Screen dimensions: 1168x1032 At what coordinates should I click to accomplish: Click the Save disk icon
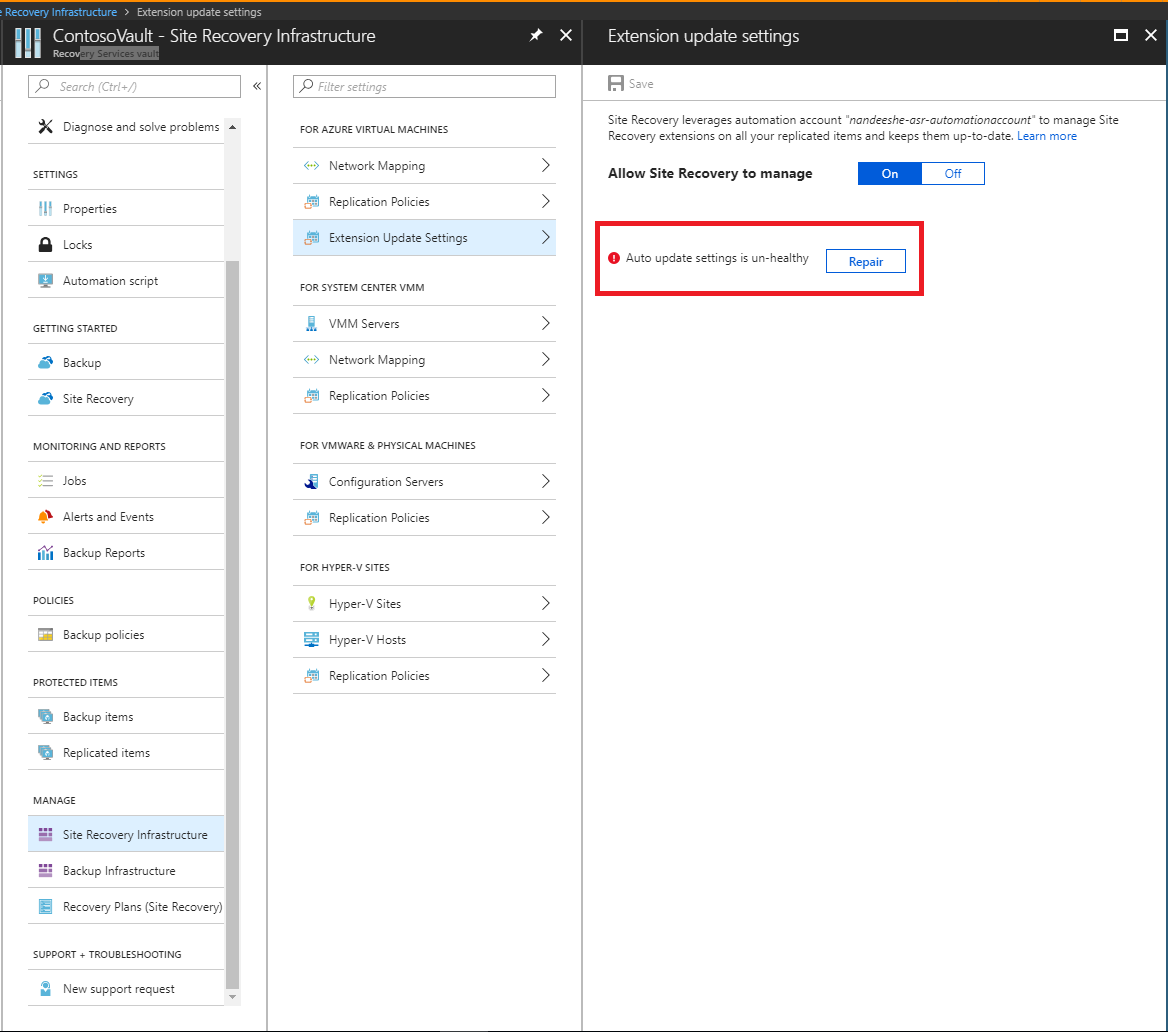coord(615,83)
